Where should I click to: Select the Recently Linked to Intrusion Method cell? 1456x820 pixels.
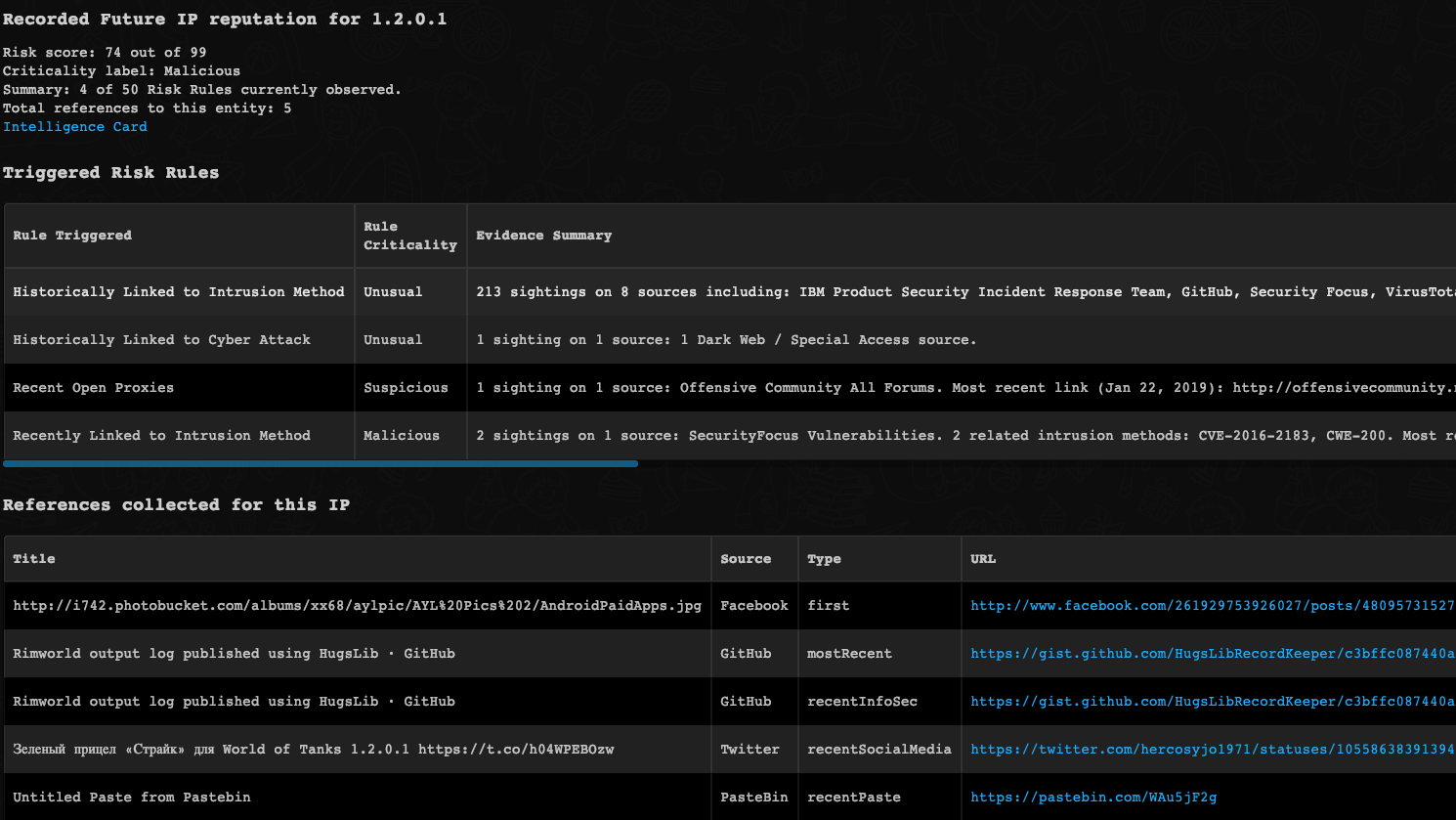[162, 436]
